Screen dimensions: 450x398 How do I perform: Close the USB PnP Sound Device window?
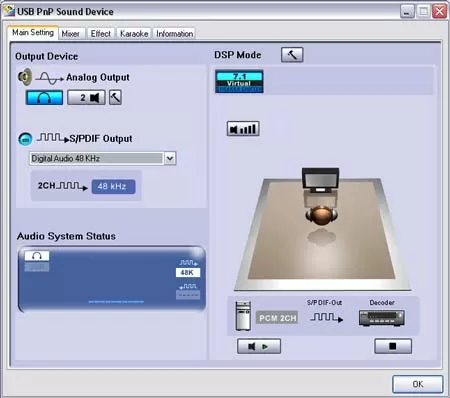[439, 12]
